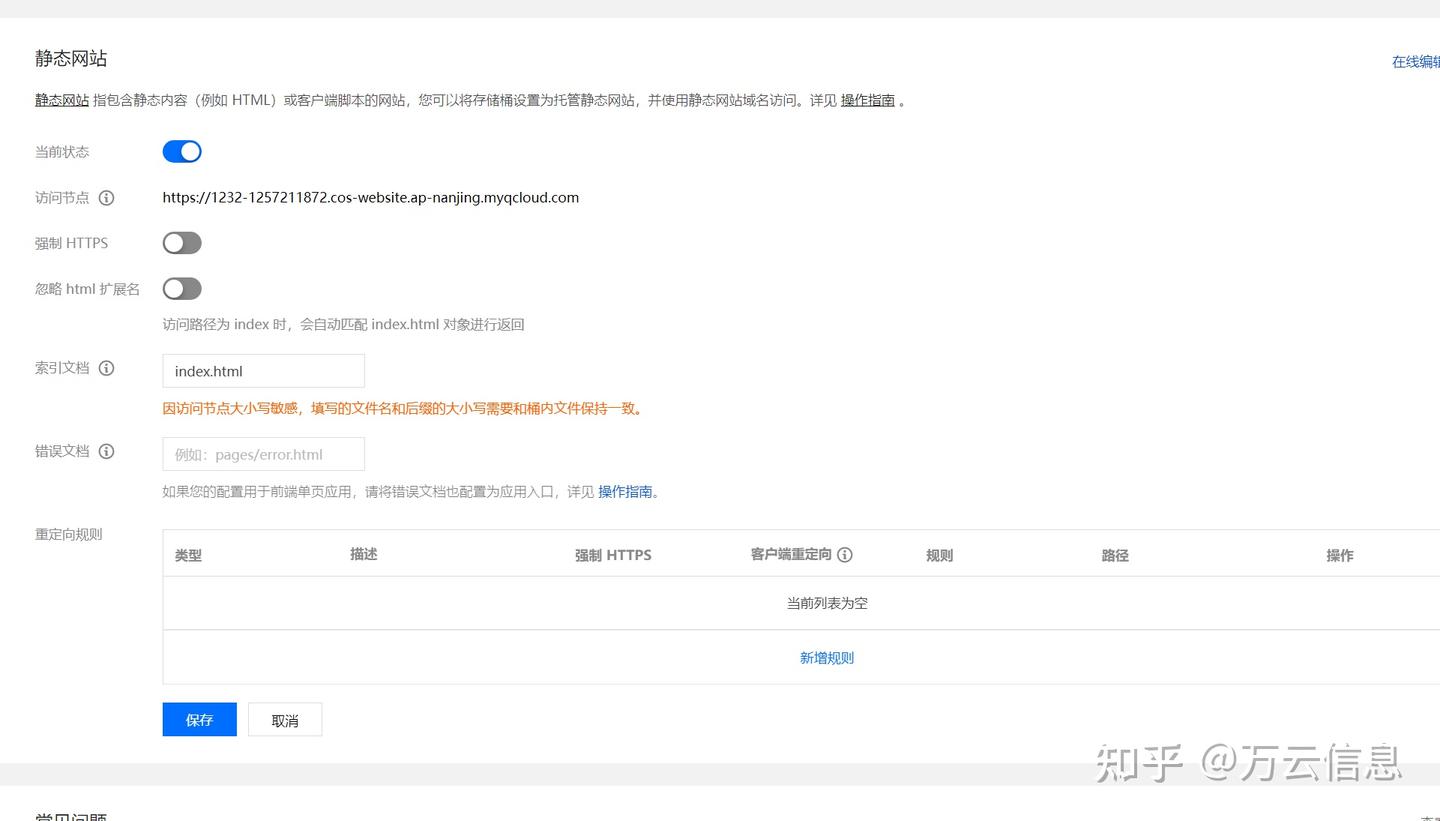Click the 取消 button
Image resolution: width=1440 pixels, height=821 pixels.
point(285,719)
